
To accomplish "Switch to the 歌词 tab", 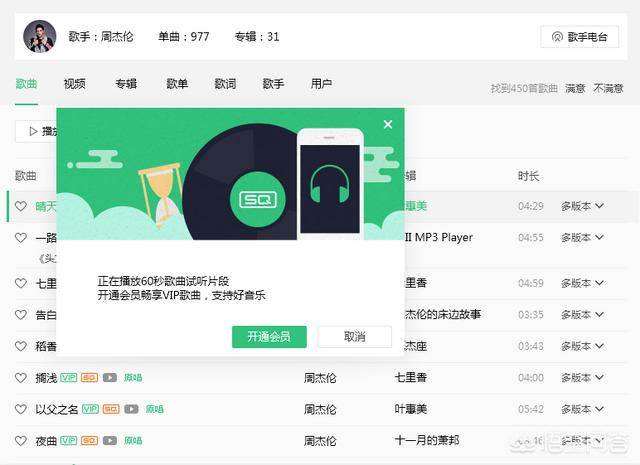I will [225, 84].
